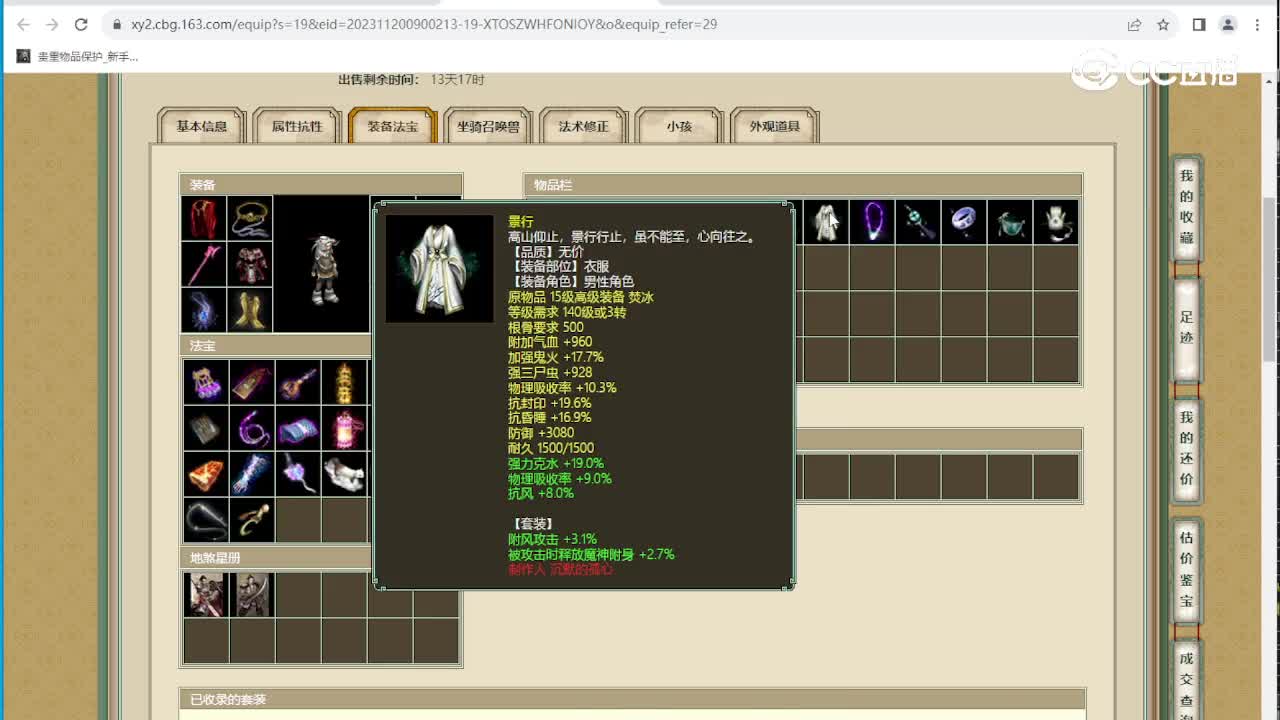Switch to 坐骑召唤兽 tab
Screen dimensions: 1280x720
click(488, 126)
